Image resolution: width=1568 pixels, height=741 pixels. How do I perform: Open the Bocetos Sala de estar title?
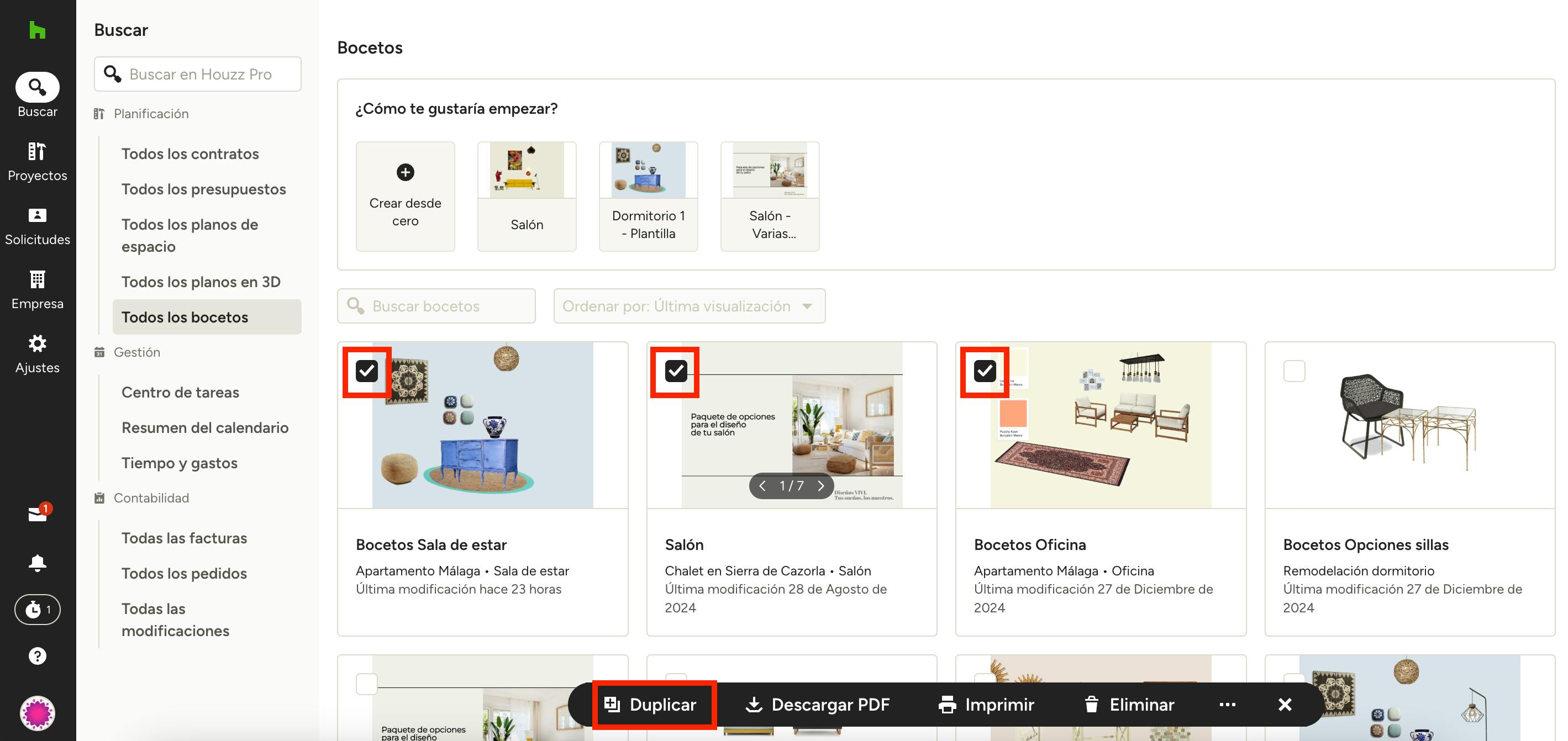tap(431, 544)
